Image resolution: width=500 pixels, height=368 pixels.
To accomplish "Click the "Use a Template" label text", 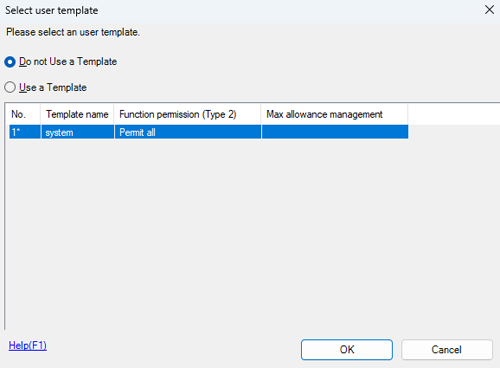I will pos(53,87).
